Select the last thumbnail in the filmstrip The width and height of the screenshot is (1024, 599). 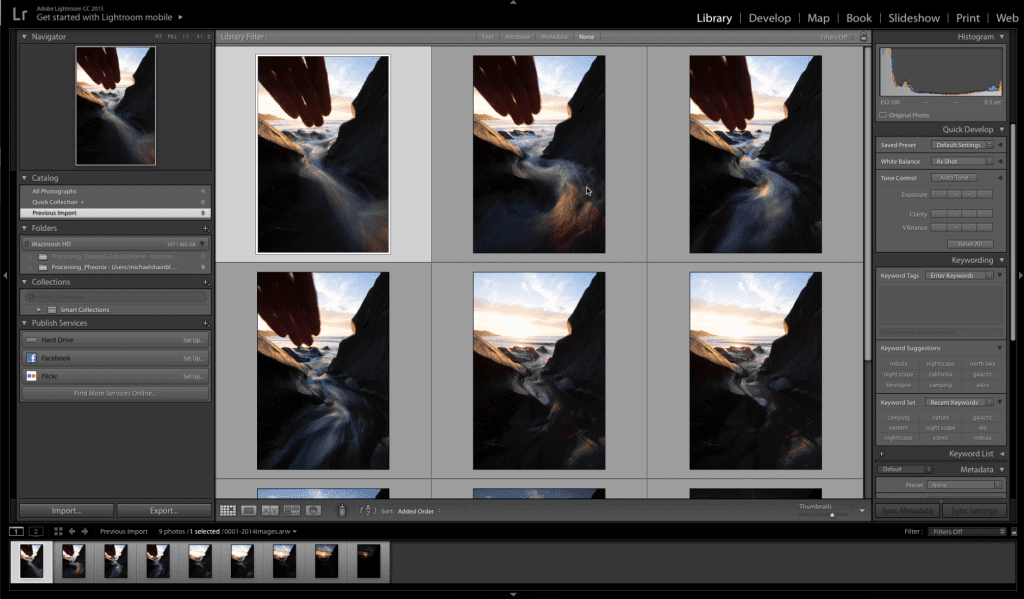[369, 561]
